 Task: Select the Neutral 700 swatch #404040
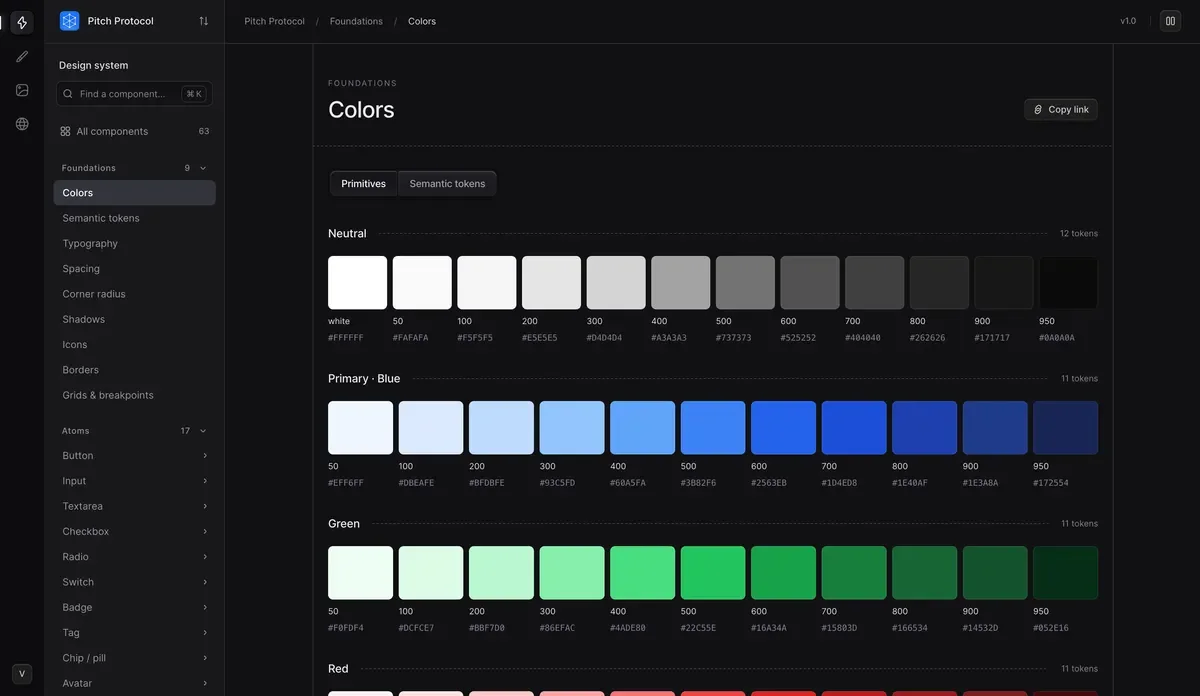[x=874, y=283]
